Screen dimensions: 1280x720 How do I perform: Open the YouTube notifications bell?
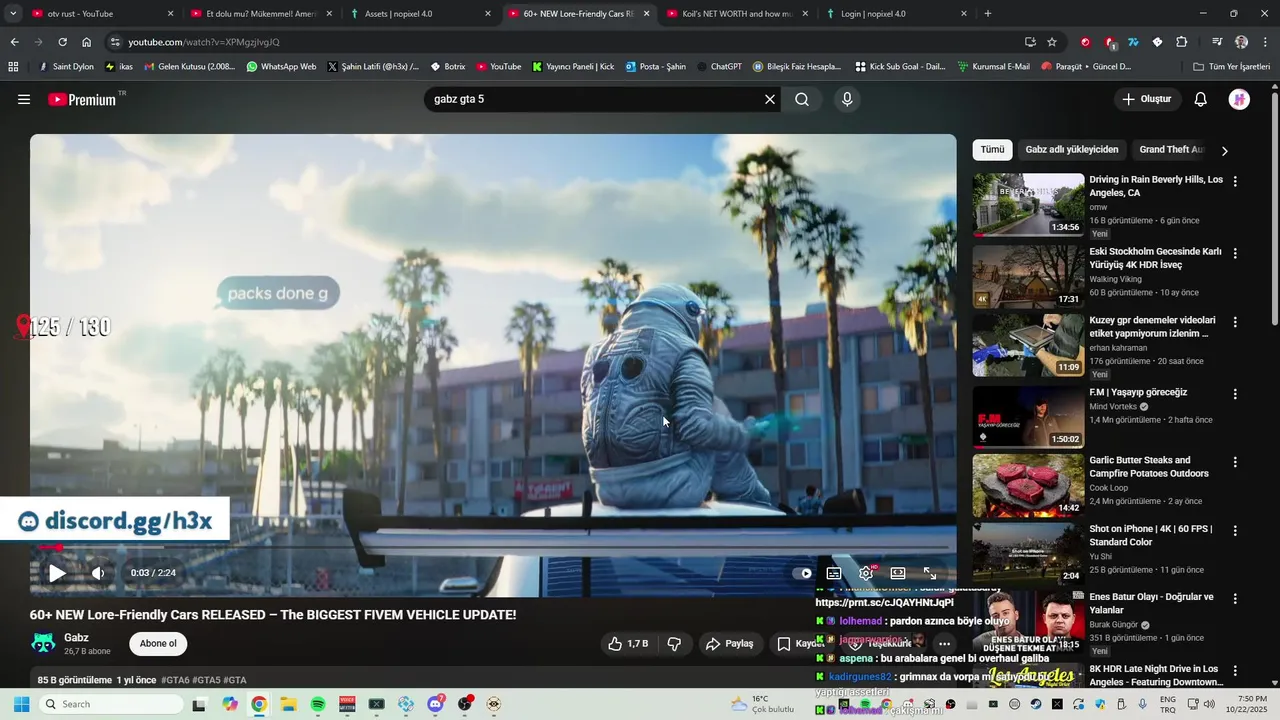click(1201, 99)
